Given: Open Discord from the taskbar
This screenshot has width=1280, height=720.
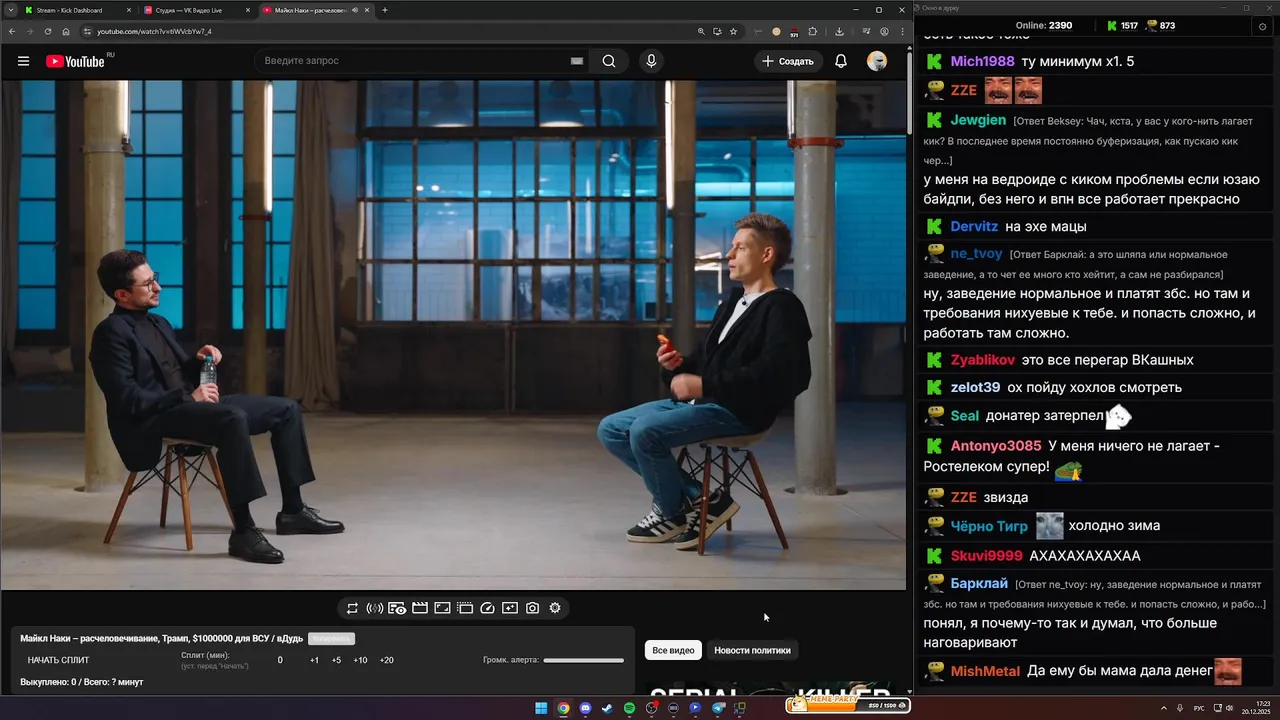Looking at the screenshot, I should [x=585, y=708].
